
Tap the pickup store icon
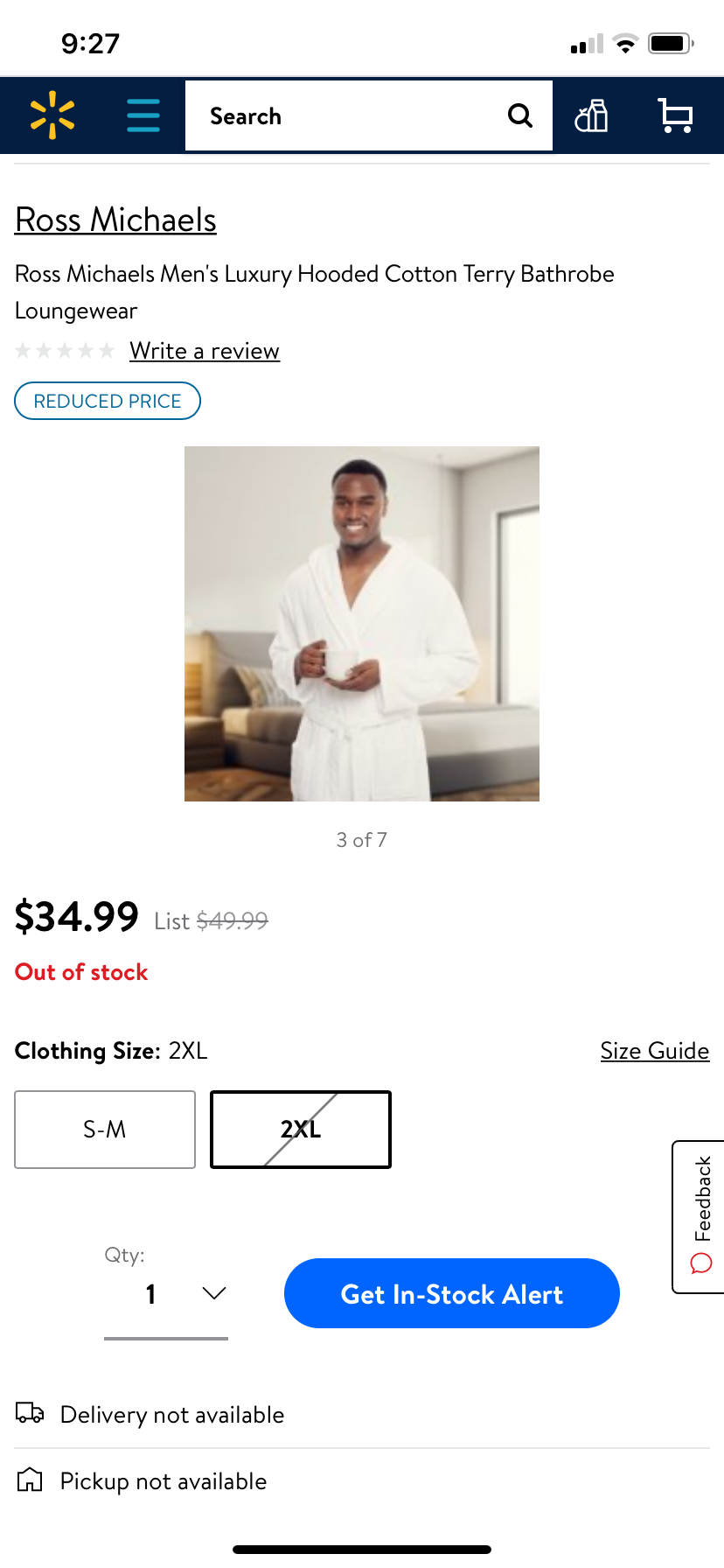click(30, 1480)
